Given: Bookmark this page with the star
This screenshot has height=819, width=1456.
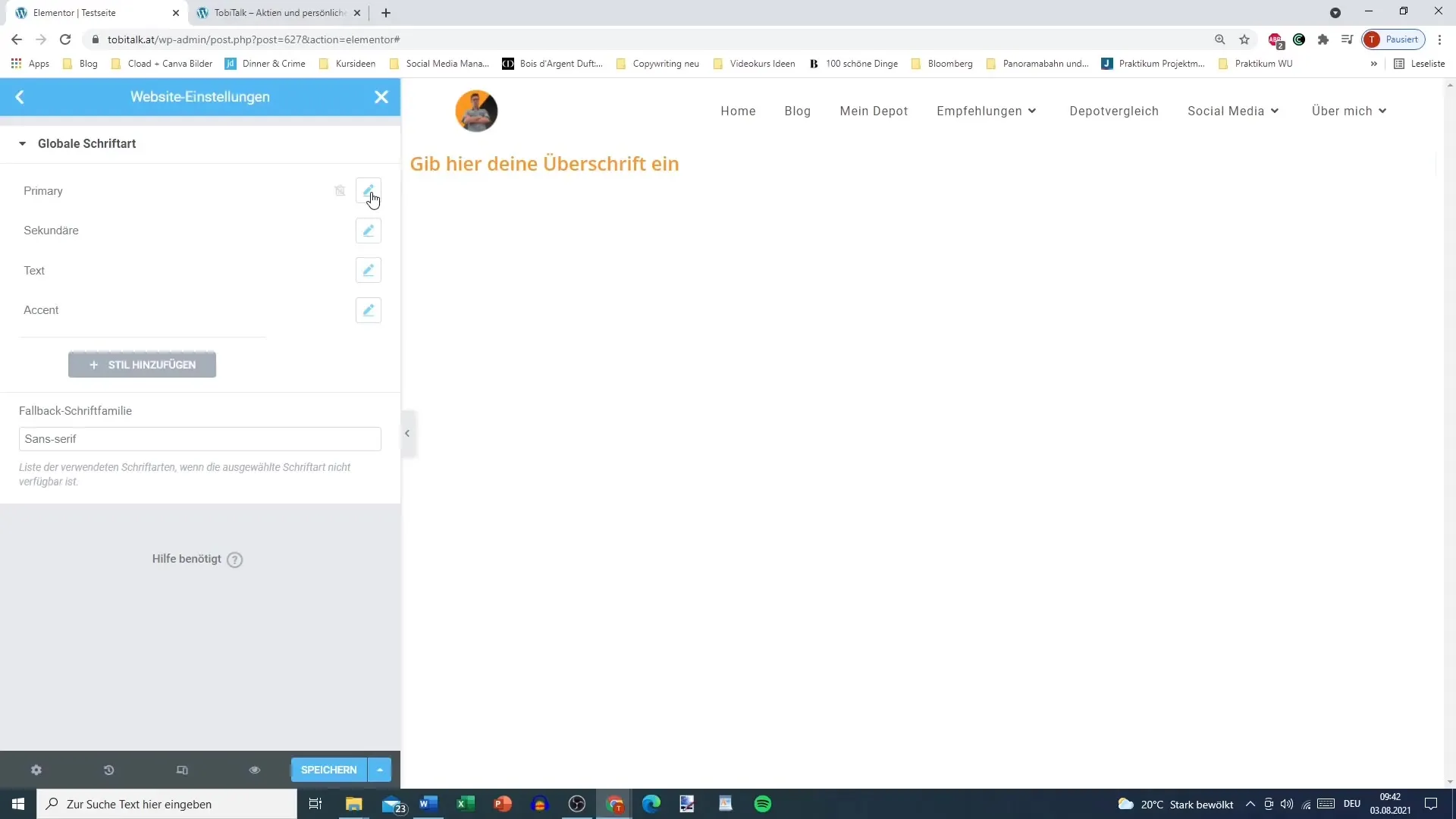Looking at the screenshot, I should 1244,39.
